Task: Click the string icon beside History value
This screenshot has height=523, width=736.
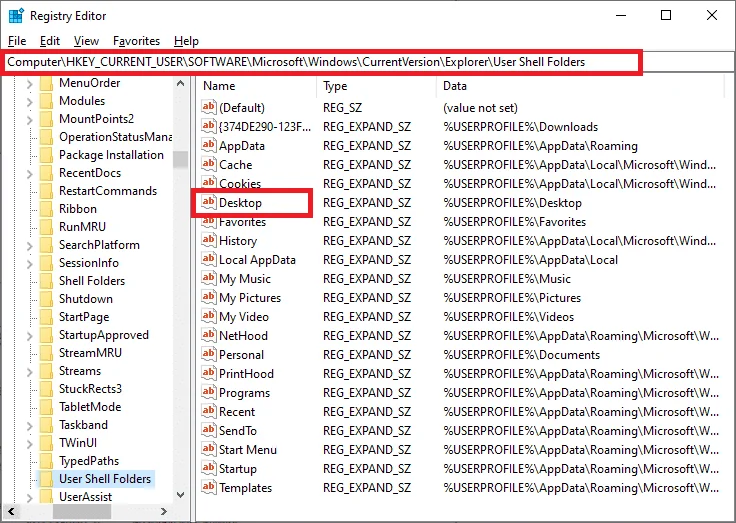Action: point(209,240)
